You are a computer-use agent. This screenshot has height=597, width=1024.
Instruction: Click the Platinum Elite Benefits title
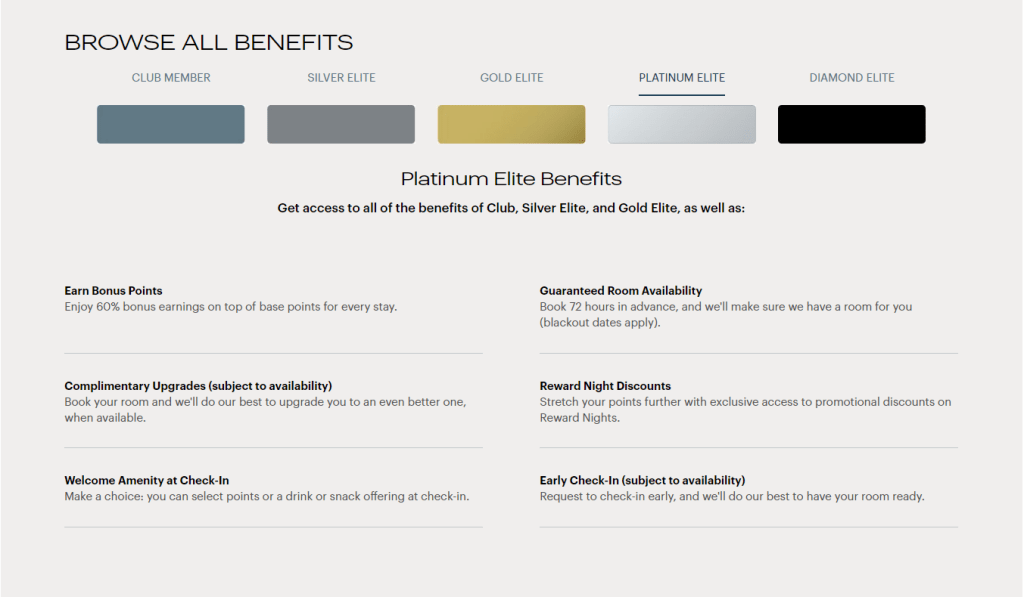pos(511,179)
